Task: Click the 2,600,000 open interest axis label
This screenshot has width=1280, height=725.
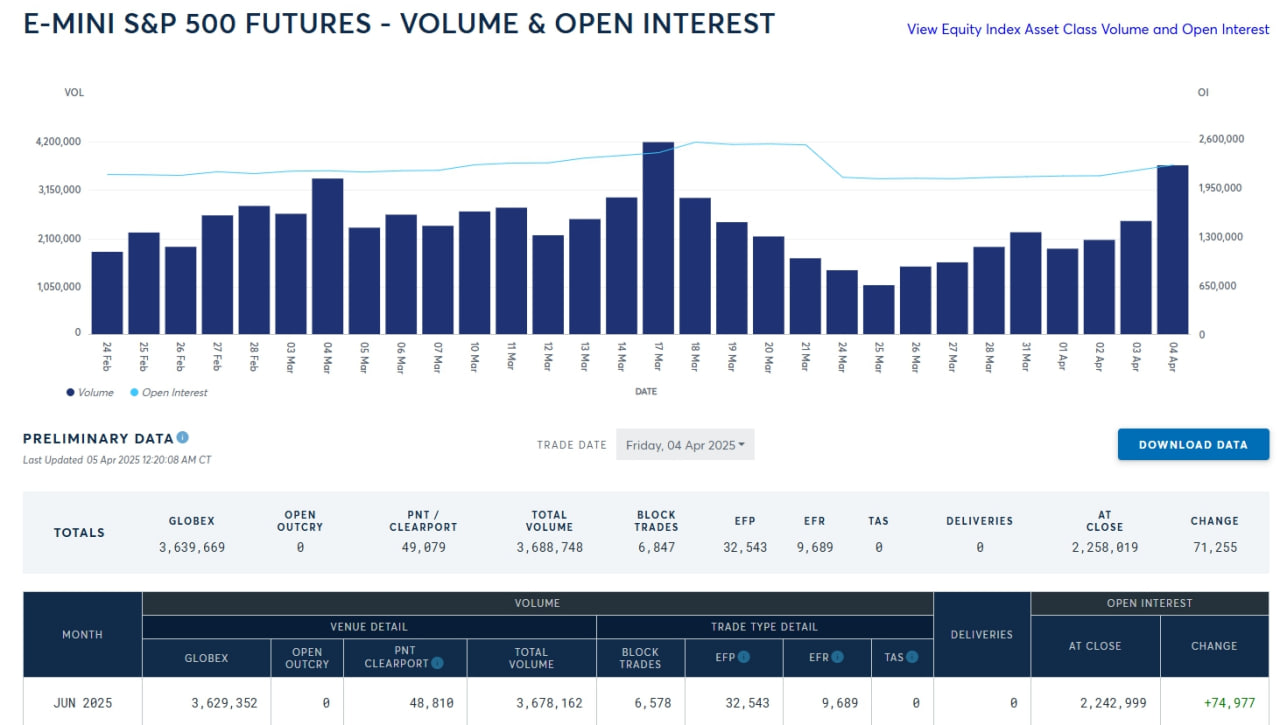Action: click(x=1221, y=139)
